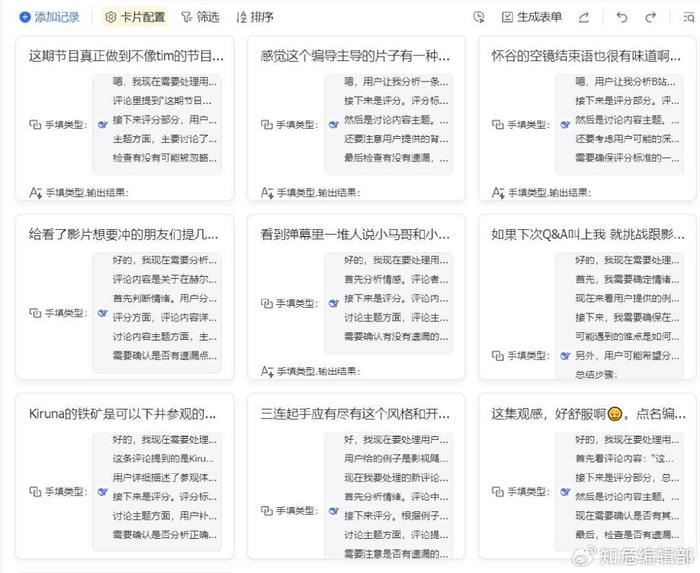Screen dimensions: 700x573
Task: Click 手填类型 field icon in 如果下次Q&A card
Action: click(498, 356)
